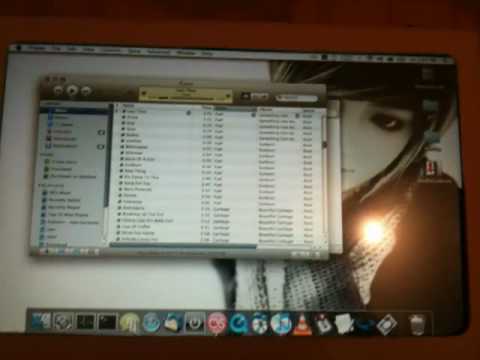
Task: Uncheck the Shimmer song checkbox
Action: 122,153
